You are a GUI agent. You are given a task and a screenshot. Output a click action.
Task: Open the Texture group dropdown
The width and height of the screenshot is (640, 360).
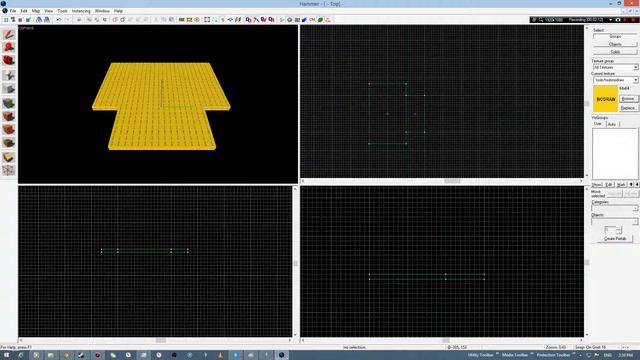(636, 67)
